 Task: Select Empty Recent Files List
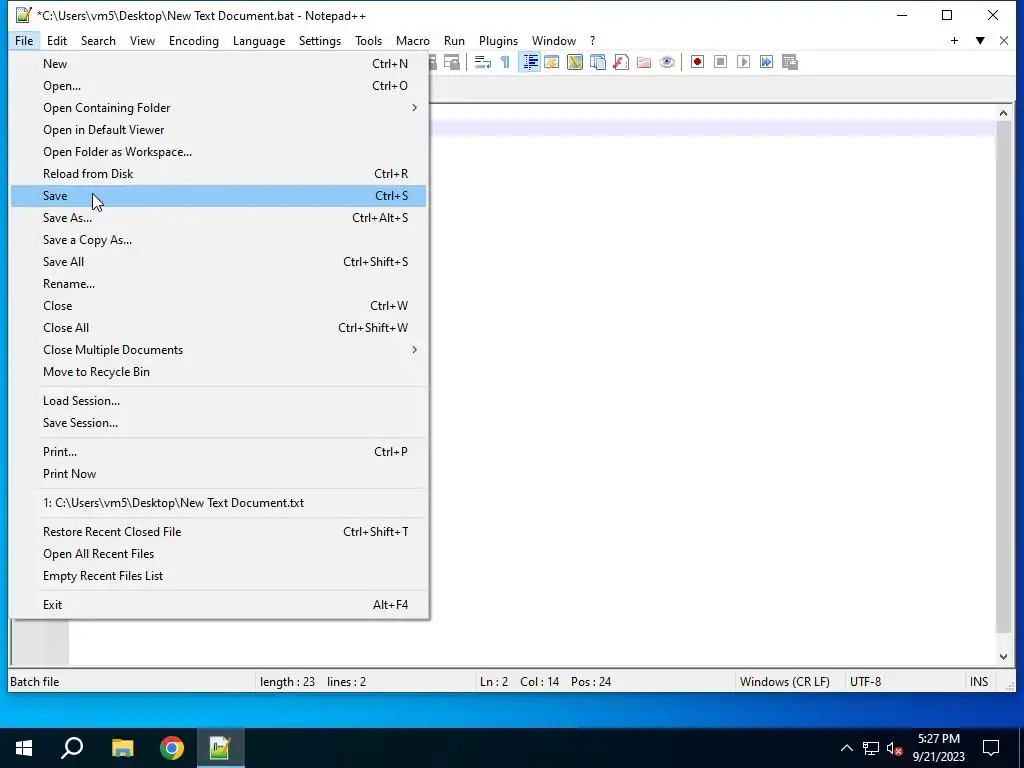tap(218, 576)
